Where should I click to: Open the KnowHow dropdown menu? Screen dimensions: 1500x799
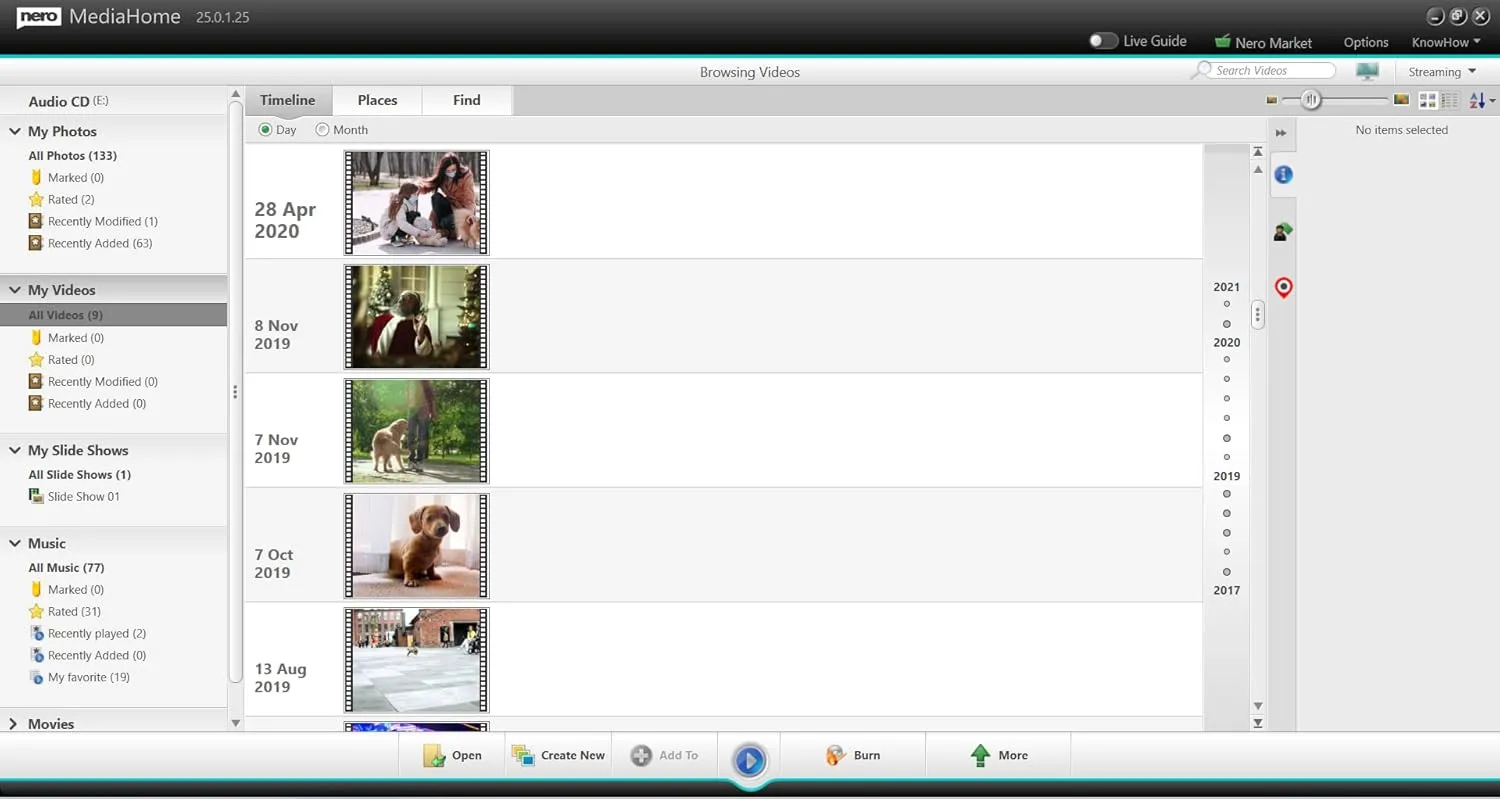pyautogui.click(x=1444, y=42)
